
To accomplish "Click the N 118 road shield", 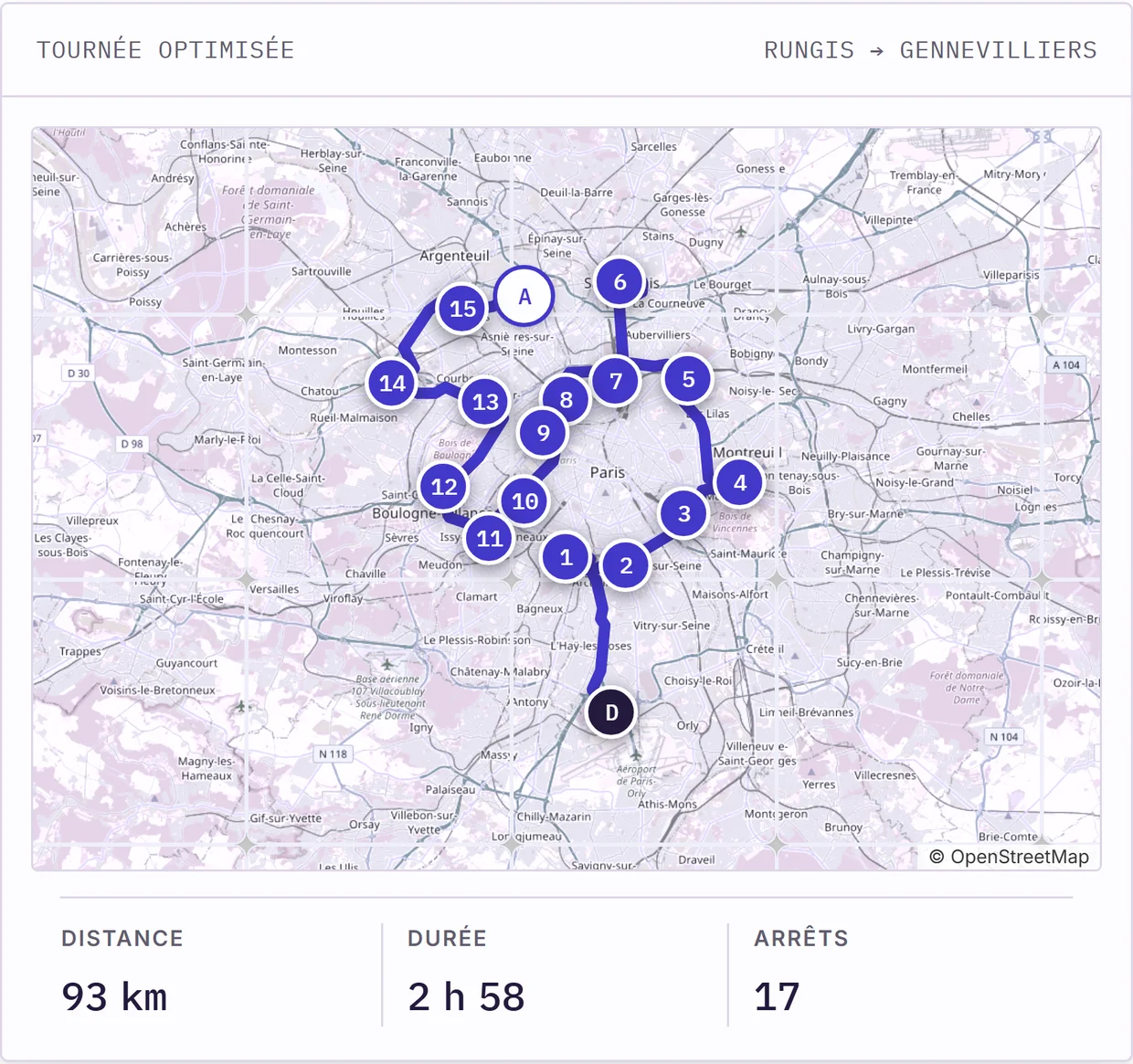I will point(333,754).
